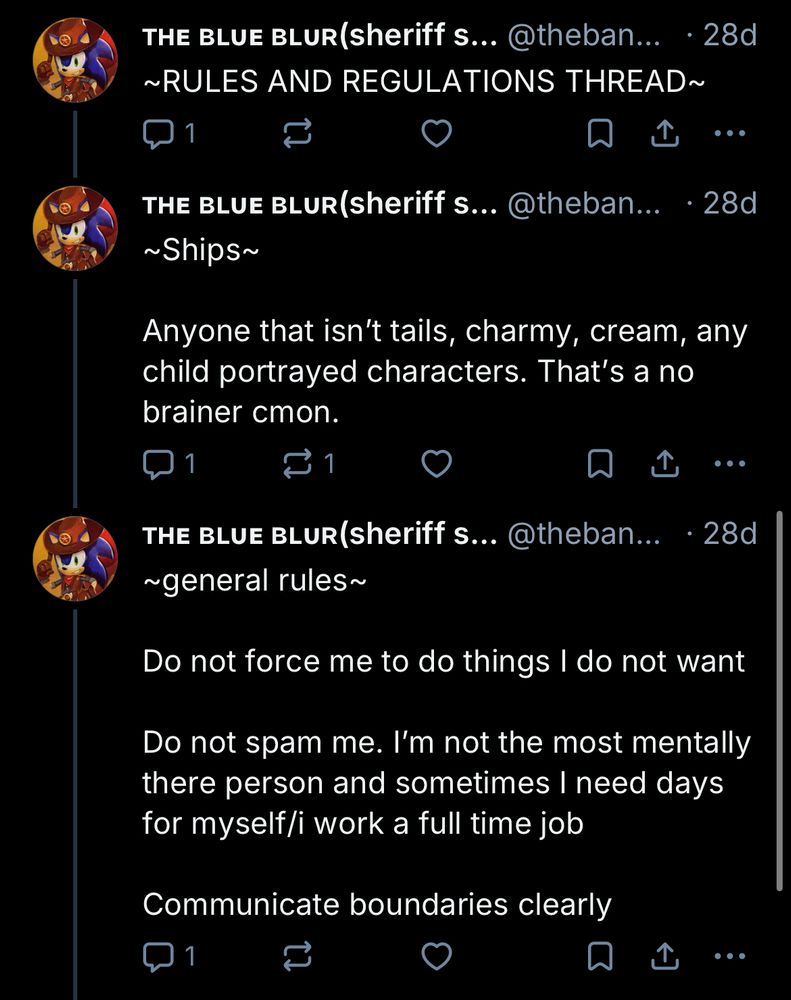Retweet the Ships tweet
Screen dimensions: 791x1000
click(x=297, y=463)
